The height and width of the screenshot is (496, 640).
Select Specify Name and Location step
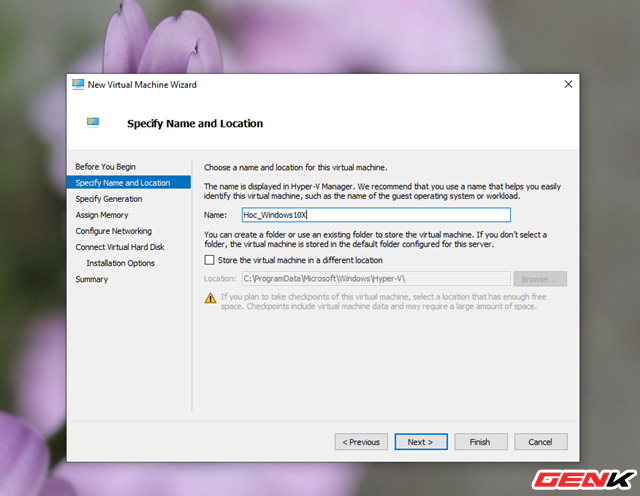(x=129, y=182)
